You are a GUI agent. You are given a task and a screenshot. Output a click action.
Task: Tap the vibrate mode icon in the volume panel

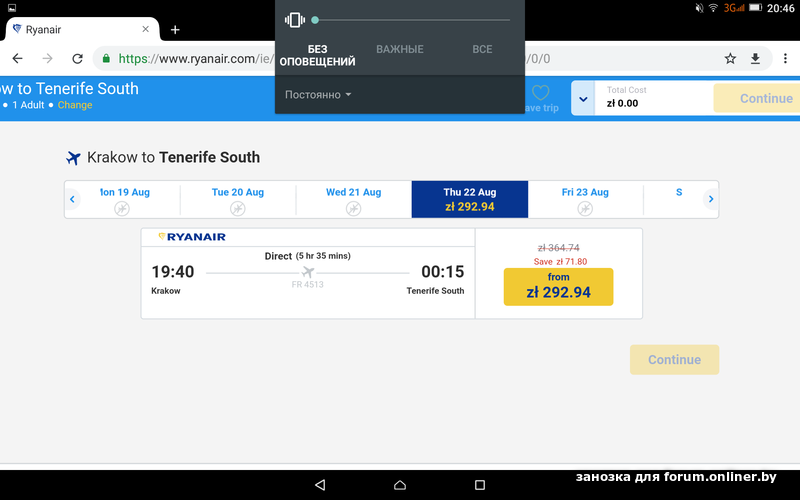click(x=295, y=20)
